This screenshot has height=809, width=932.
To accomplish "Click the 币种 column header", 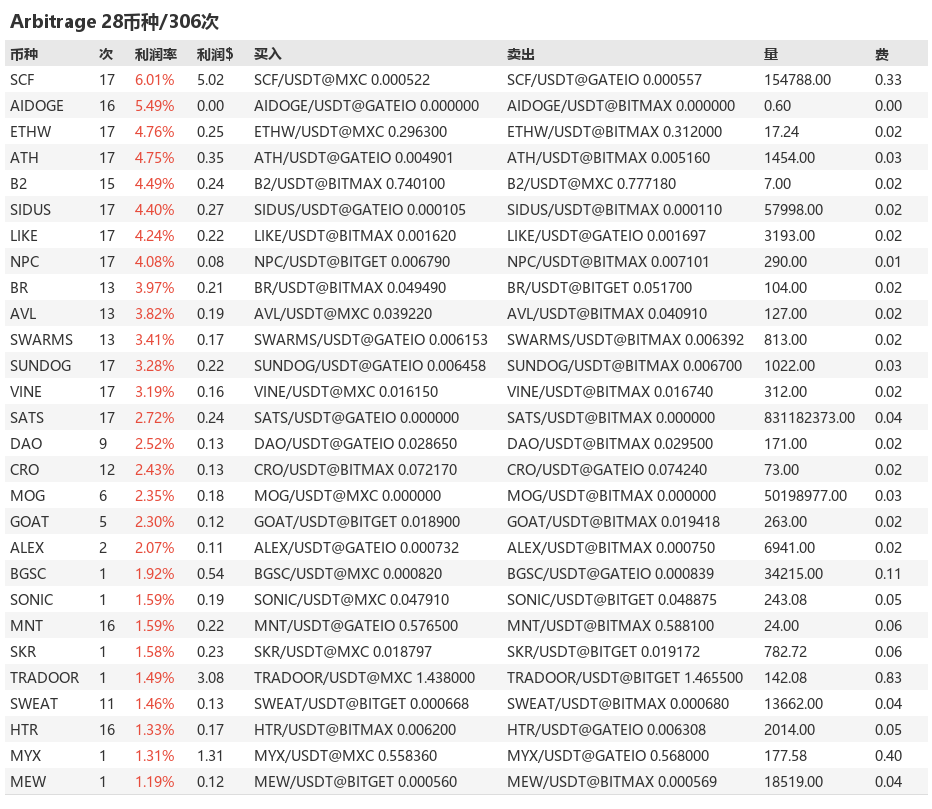I will point(24,54).
